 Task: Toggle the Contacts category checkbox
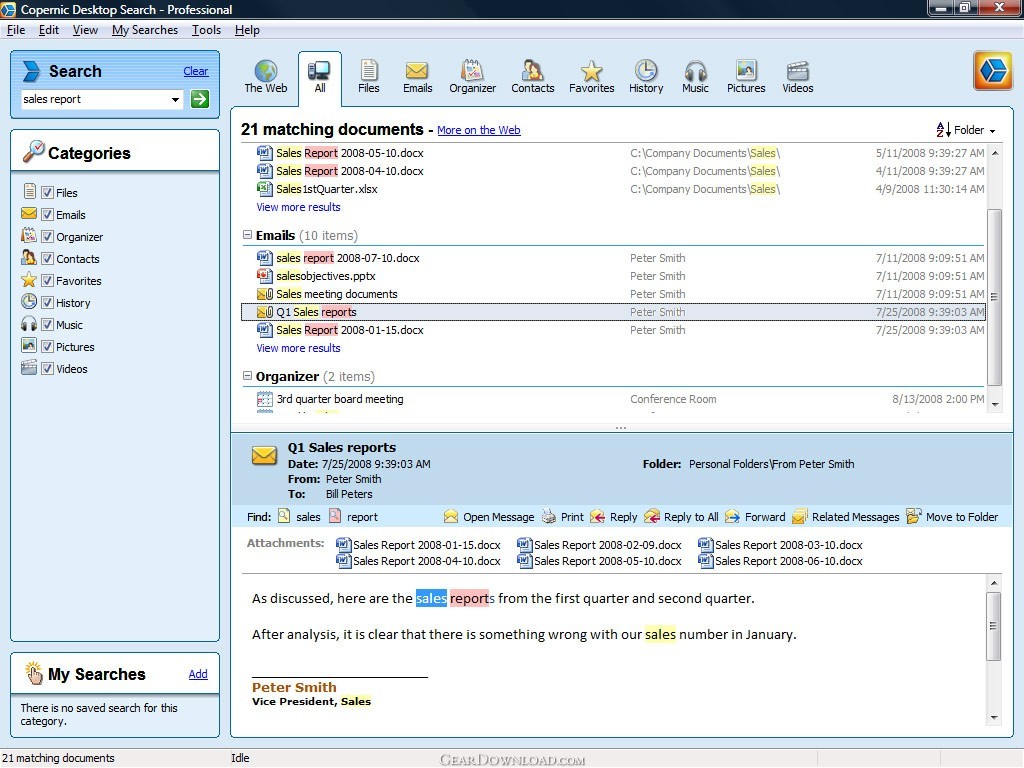(x=47, y=259)
